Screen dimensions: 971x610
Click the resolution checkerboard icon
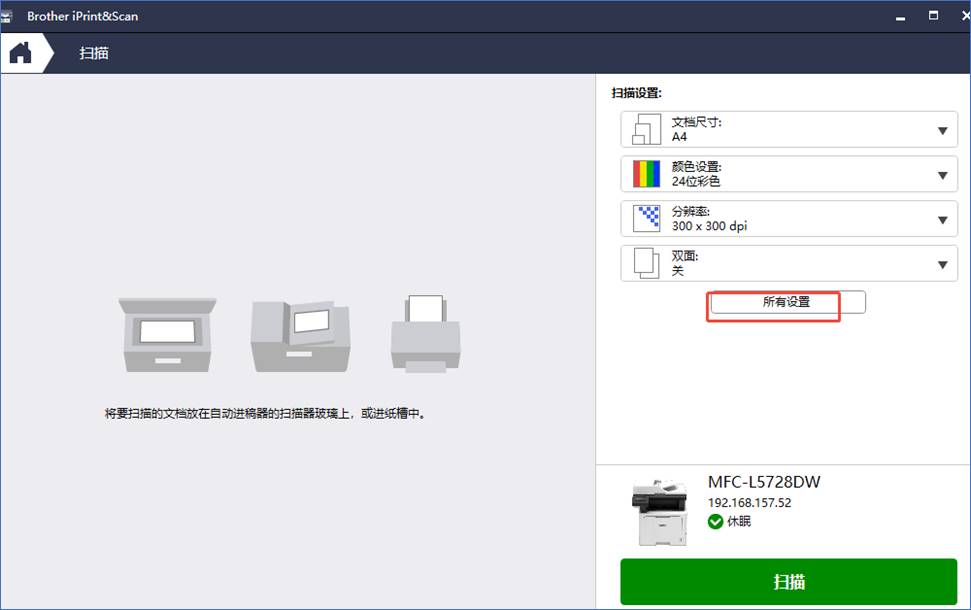click(645, 219)
